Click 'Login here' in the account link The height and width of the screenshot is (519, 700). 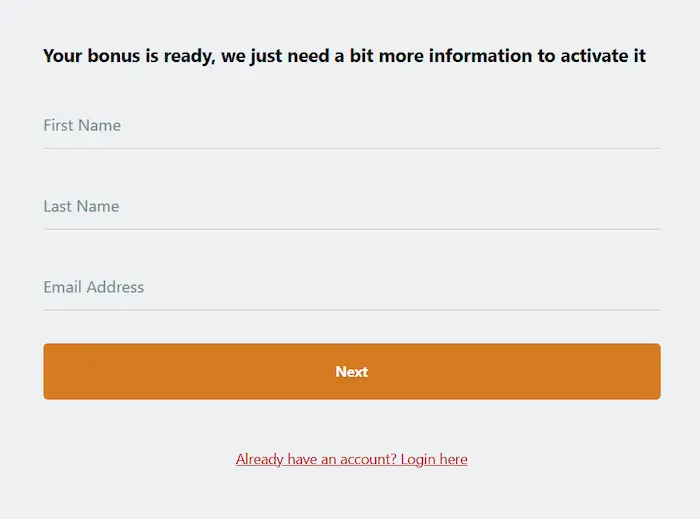(434, 459)
